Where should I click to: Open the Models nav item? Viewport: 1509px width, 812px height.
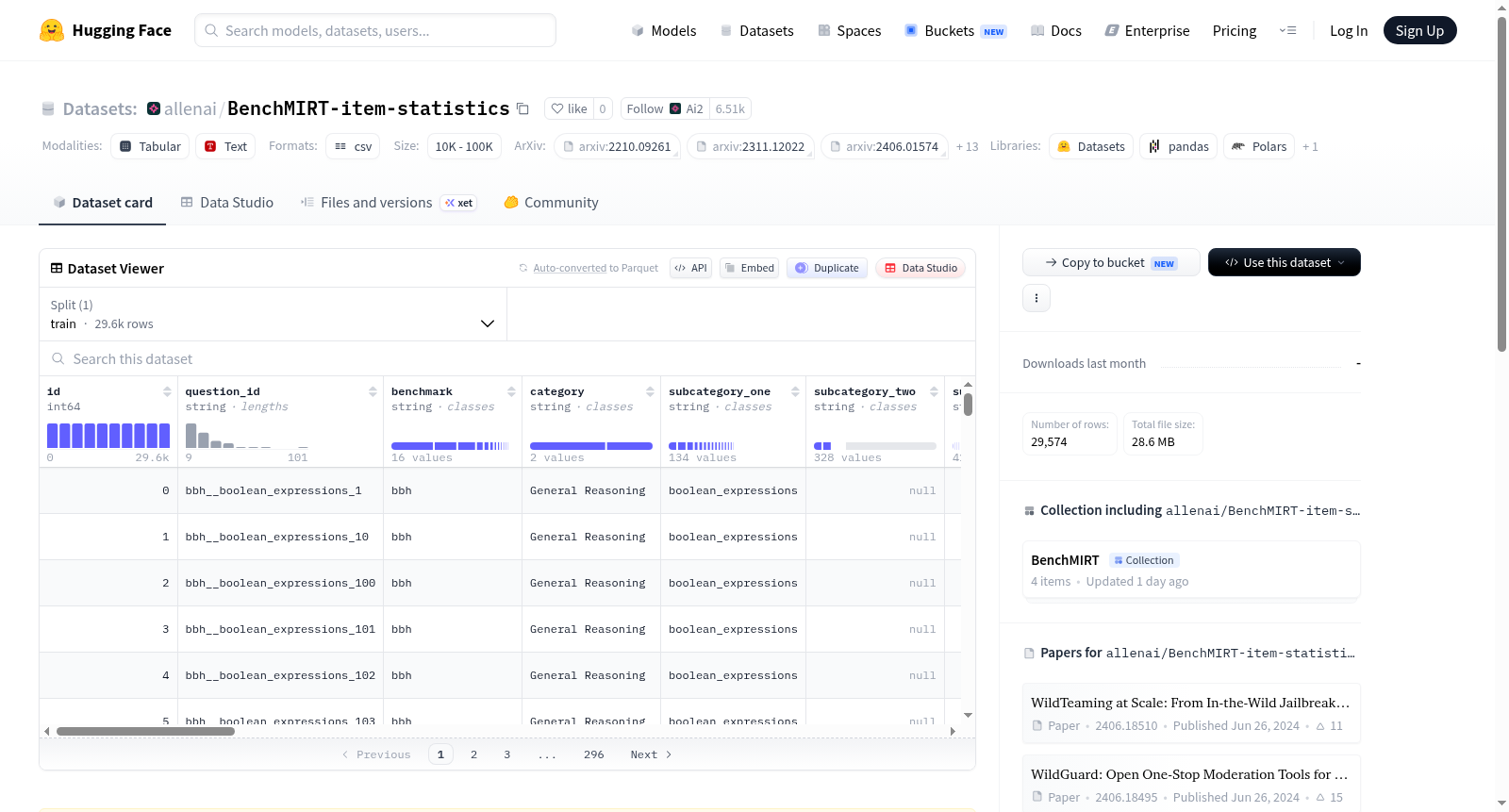pyautogui.click(x=664, y=30)
